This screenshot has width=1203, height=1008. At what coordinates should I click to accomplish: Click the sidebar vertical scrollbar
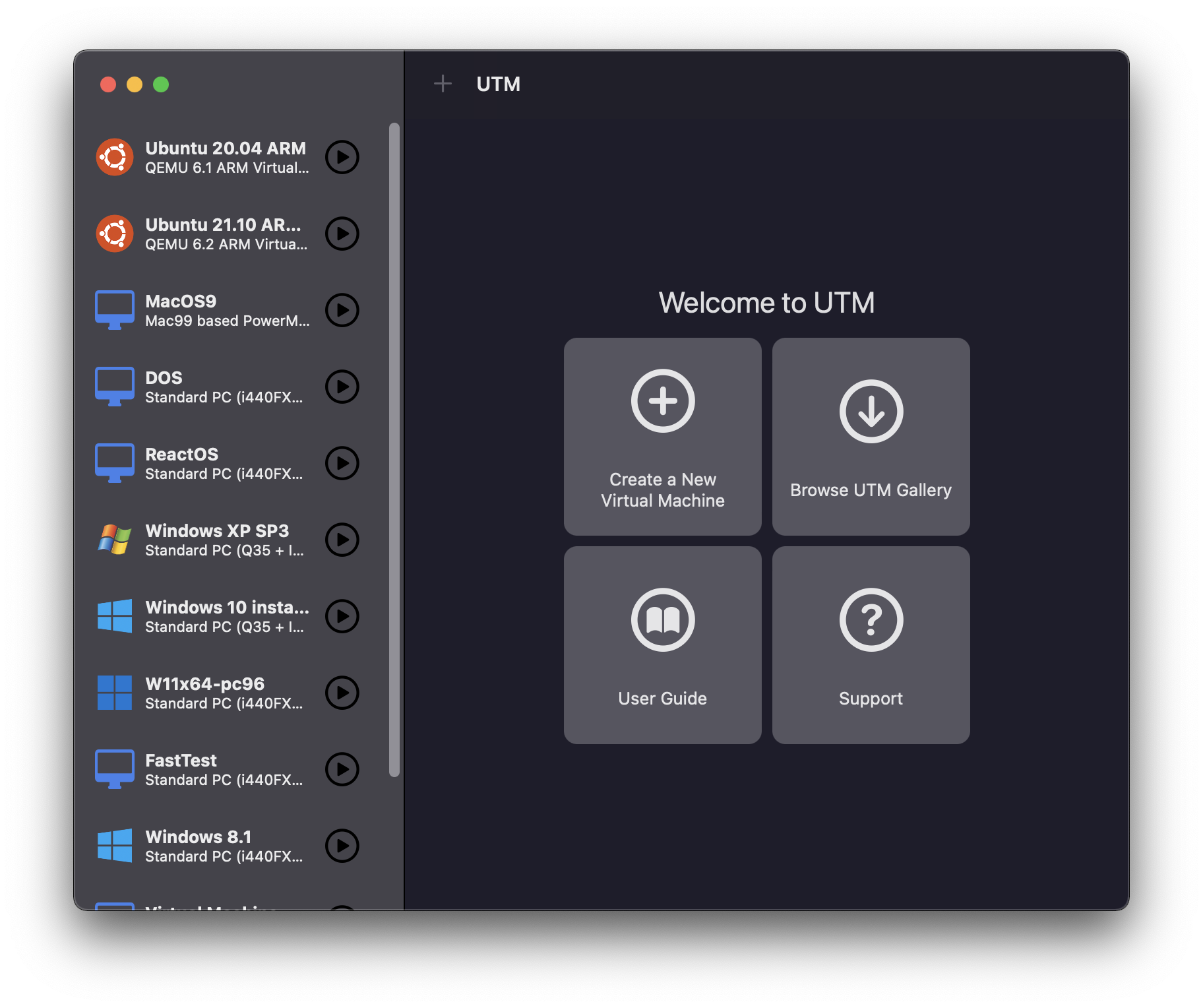(394, 450)
